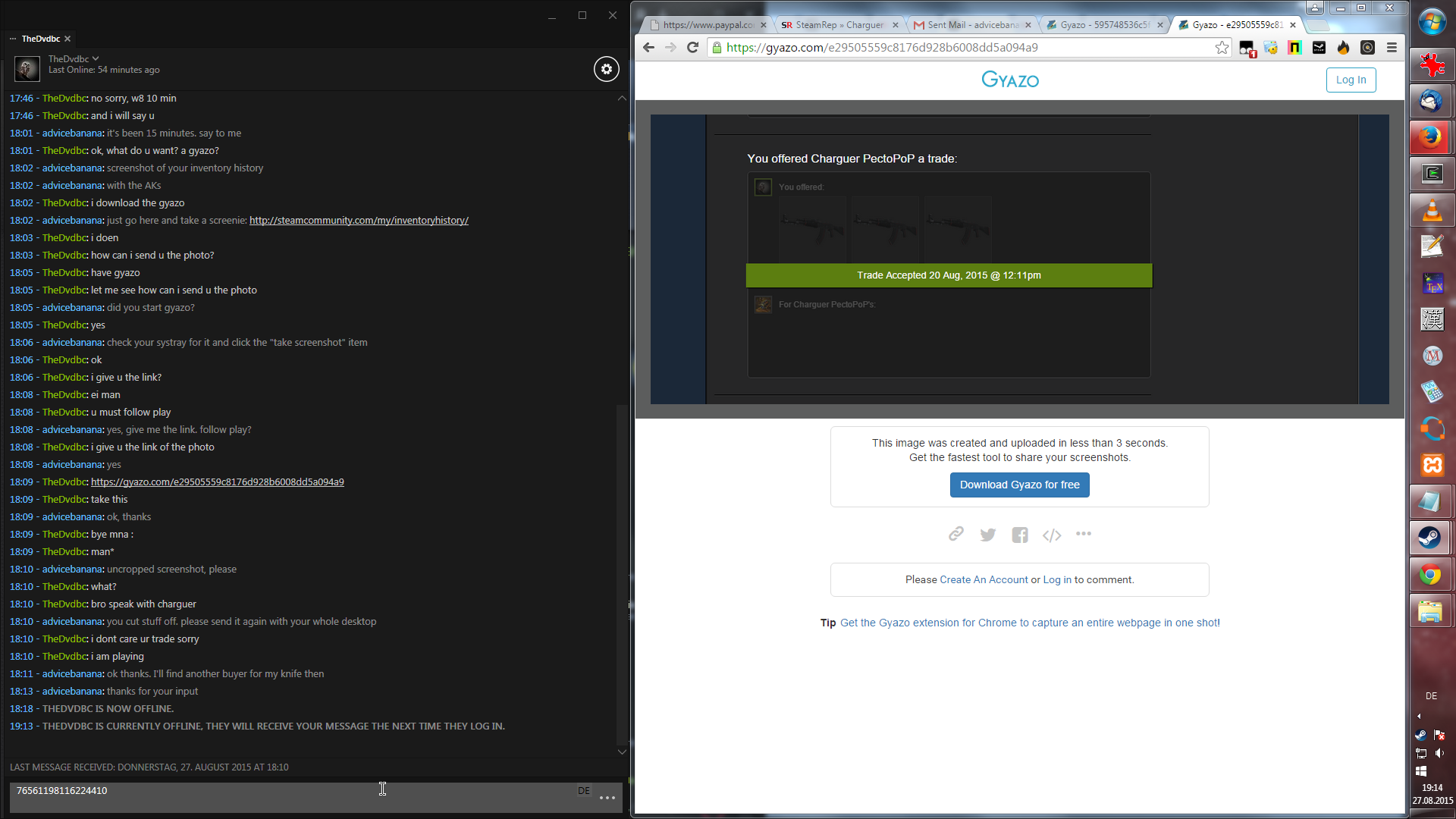
Task: Open Steam chat settings gear
Action: click(606, 69)
